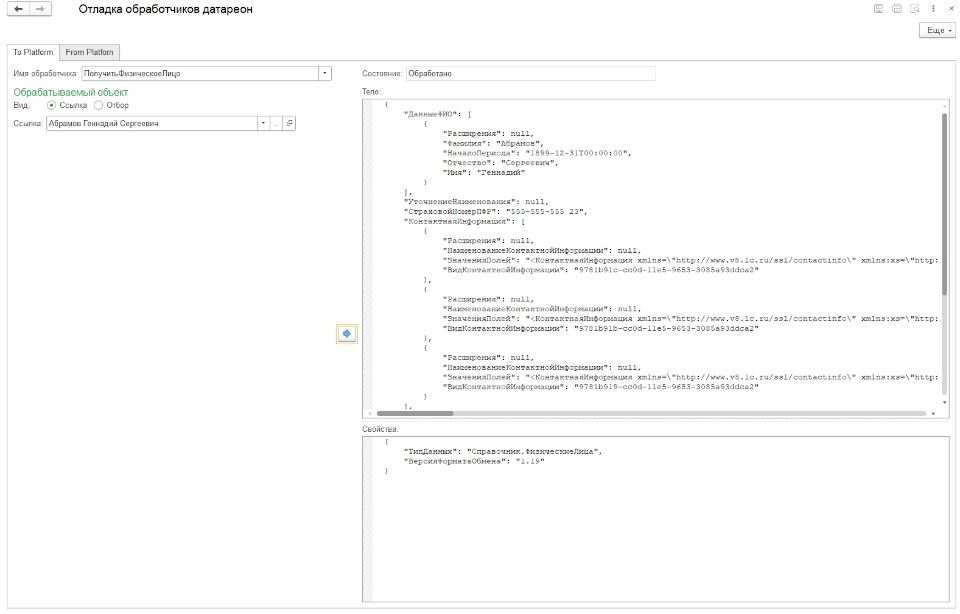Click the save diskette icon
960x614 pixels.
coord(878,9)
